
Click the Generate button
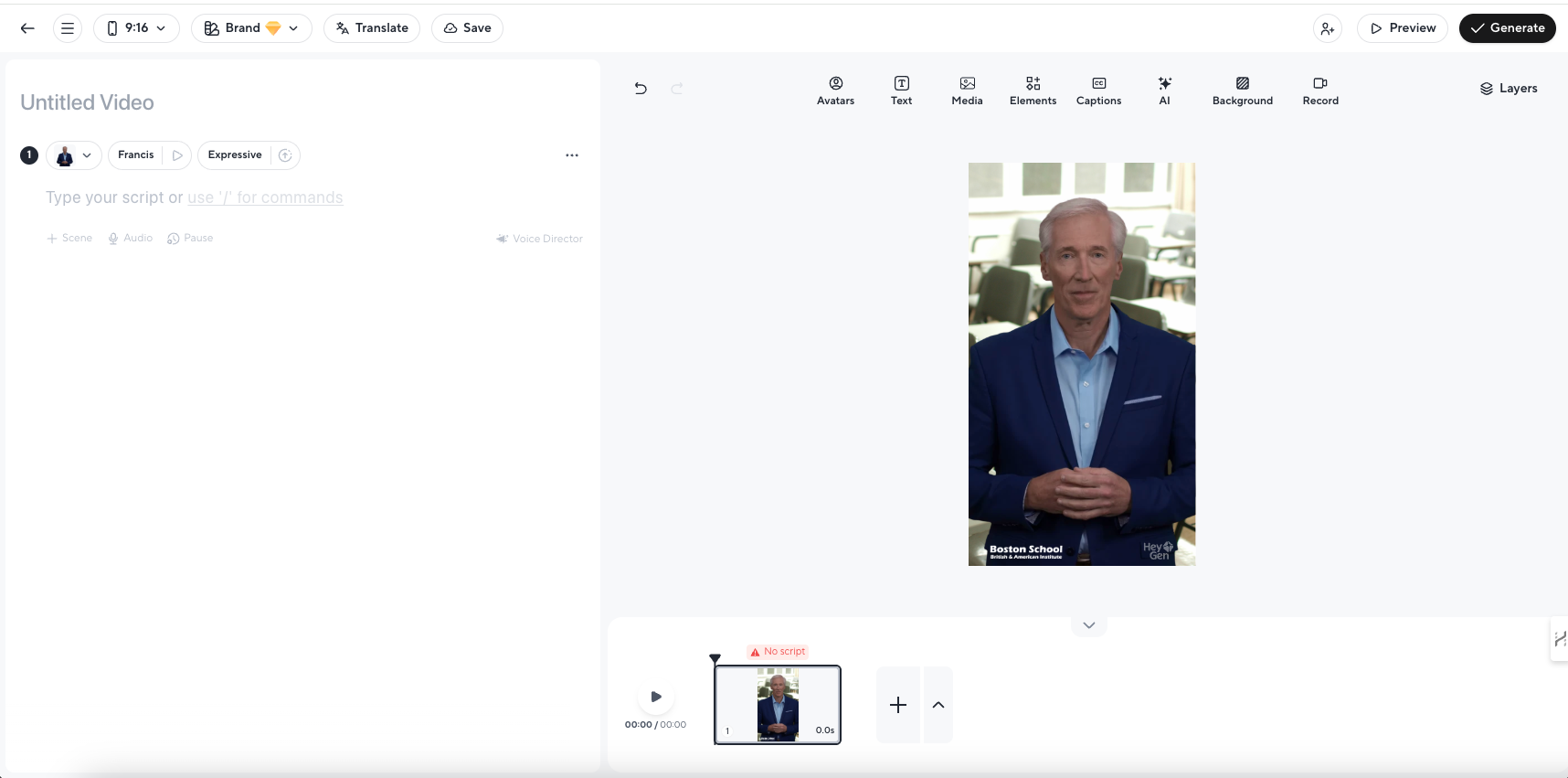pyautogui.click(x=1507, y=28)
